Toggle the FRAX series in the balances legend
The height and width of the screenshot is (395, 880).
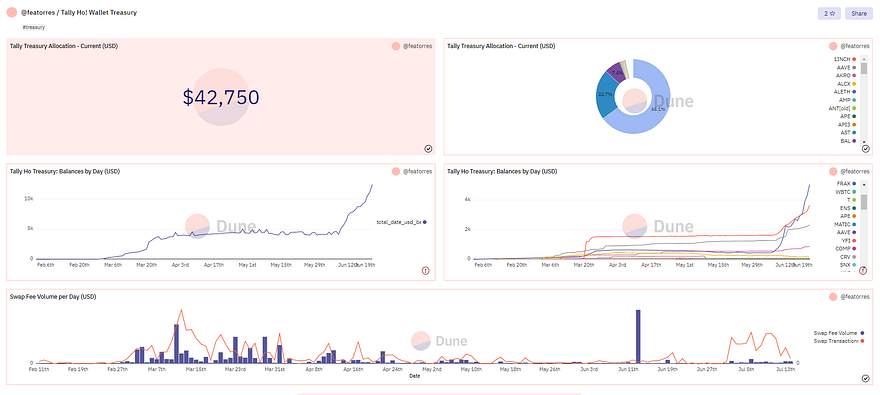click(846, 183)
